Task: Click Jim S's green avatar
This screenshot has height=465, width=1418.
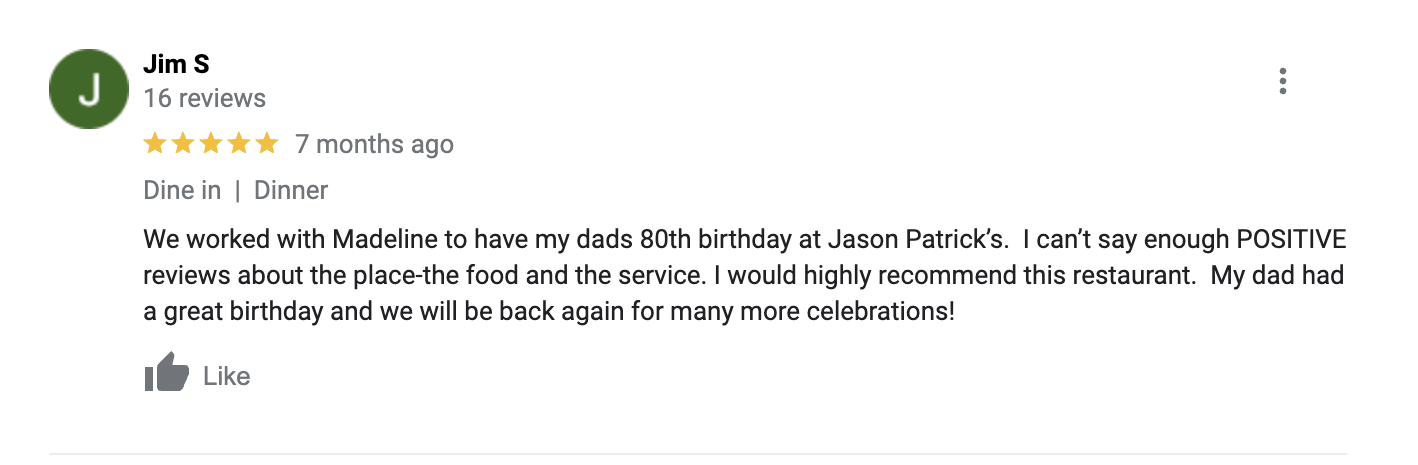Action: click(89, 88)
